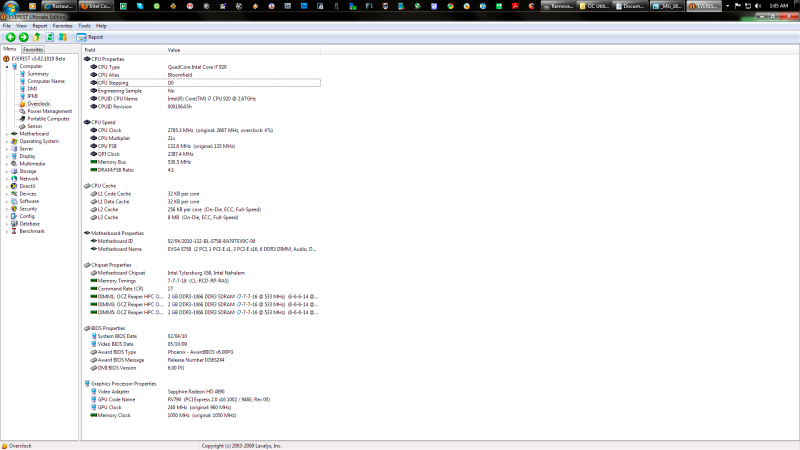Select the Overclock tree item
Viewport: 800px width, 450px height.
tap(38, 104)
